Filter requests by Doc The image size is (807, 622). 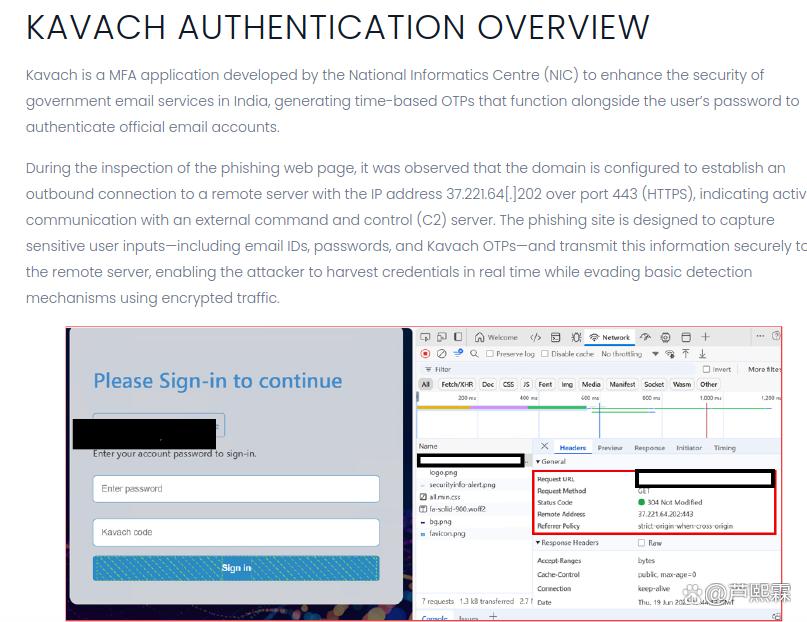[488, 384]
